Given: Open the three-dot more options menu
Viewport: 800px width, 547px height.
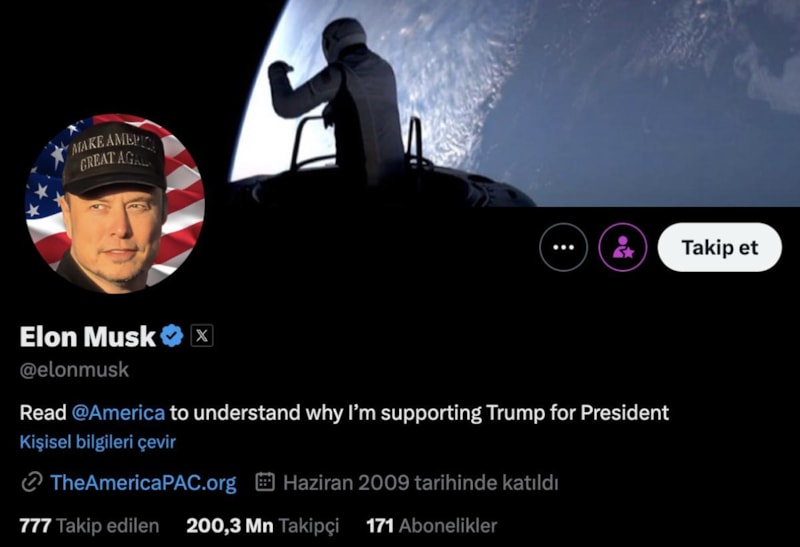Looking at the screenshot, I should 563,247.
